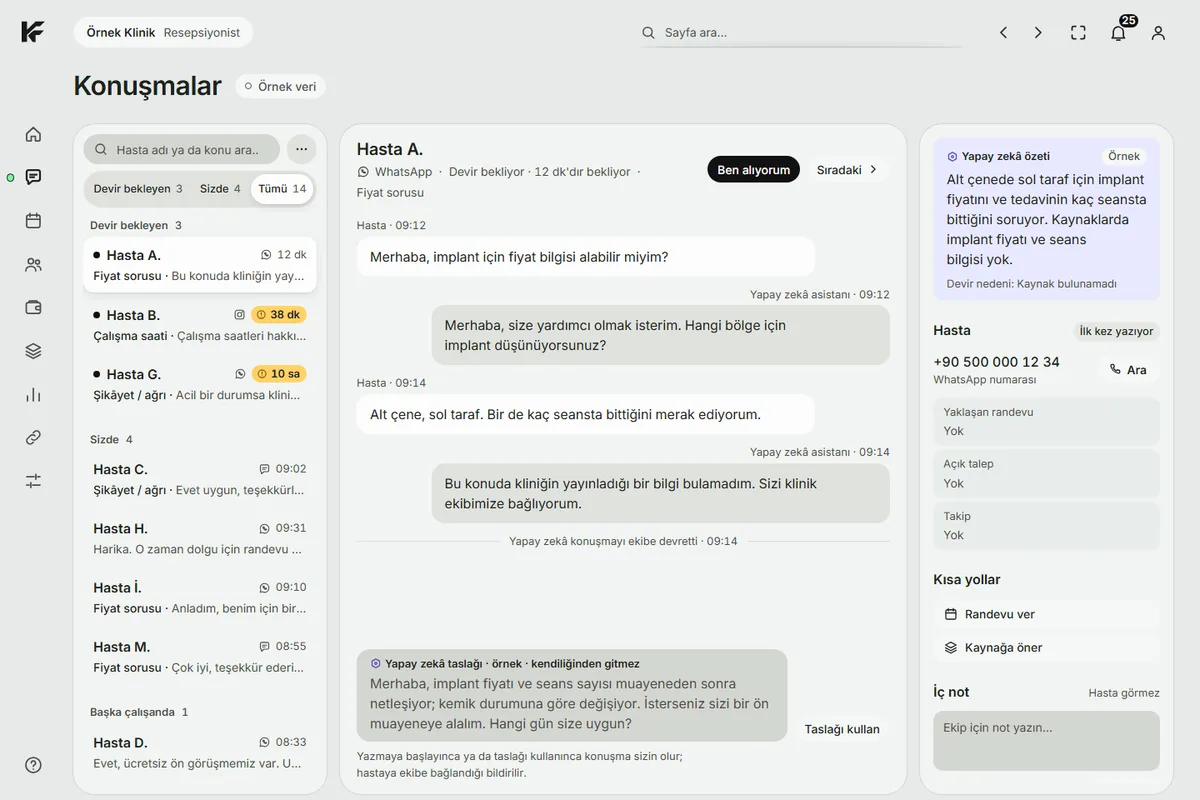Go forward with the right arrow
This screenshot has height=800, width=1200.
(1038, 33)
